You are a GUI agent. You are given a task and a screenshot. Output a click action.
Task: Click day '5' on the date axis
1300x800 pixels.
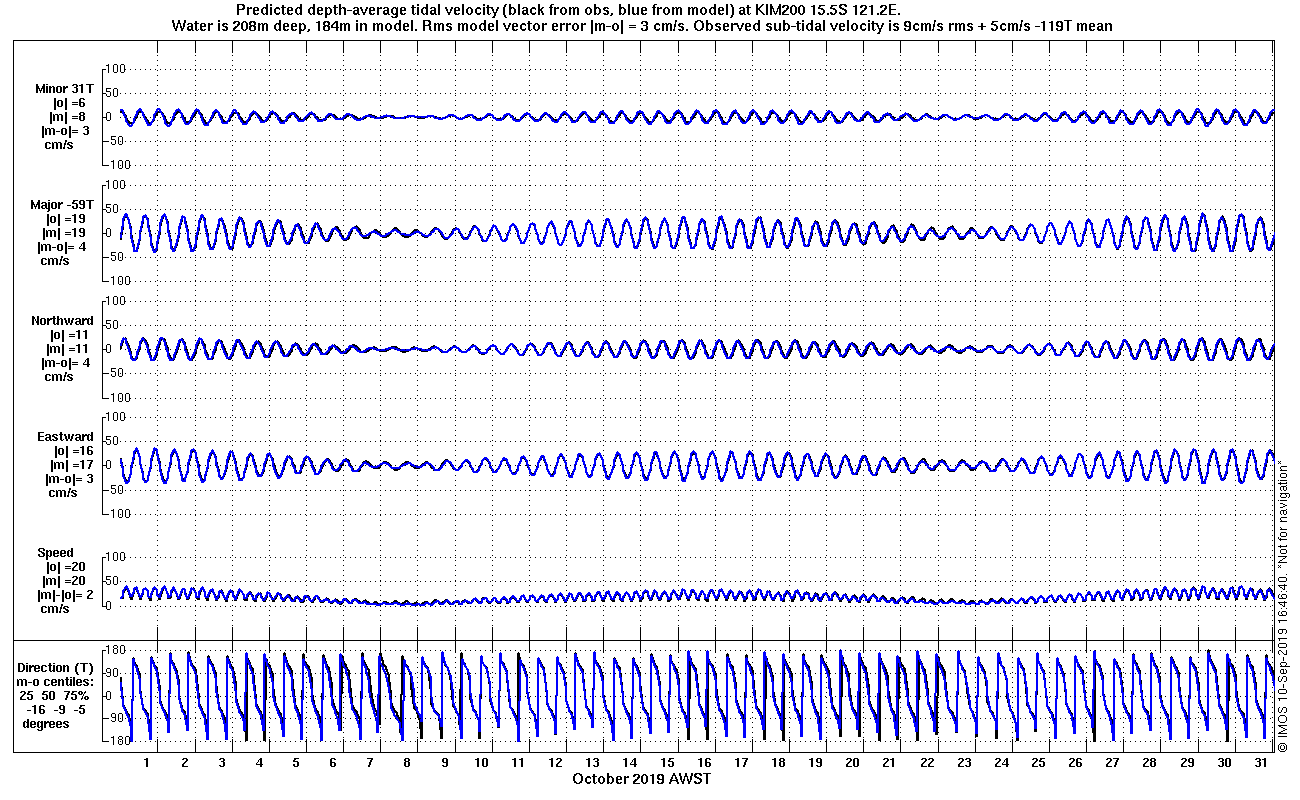tap(296, 762)
